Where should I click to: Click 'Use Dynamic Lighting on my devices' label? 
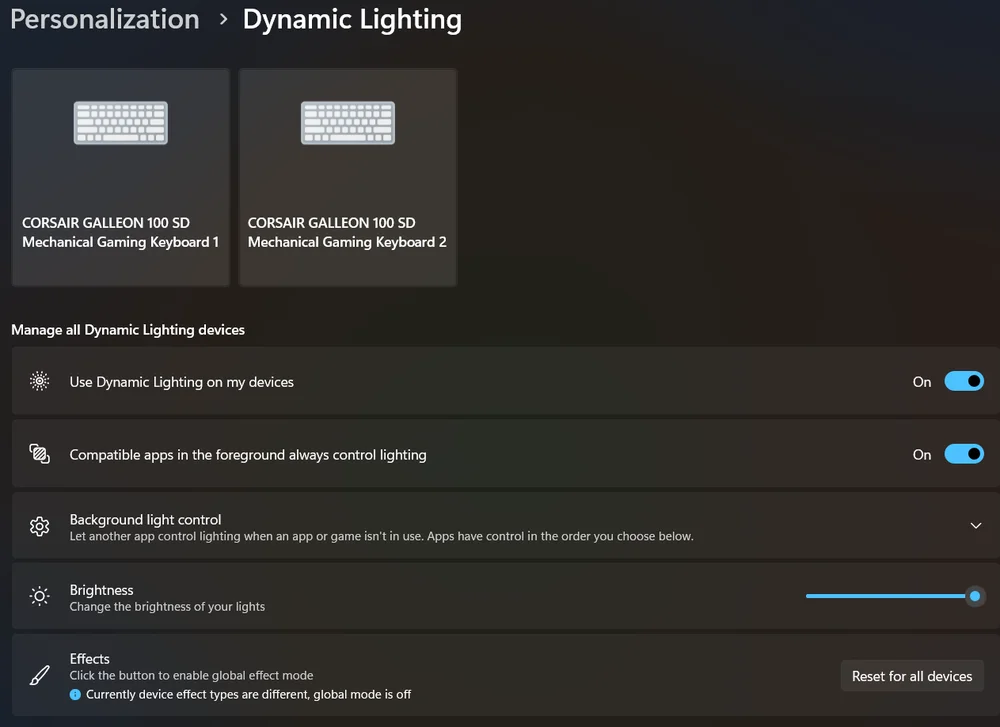coord(182,382)
